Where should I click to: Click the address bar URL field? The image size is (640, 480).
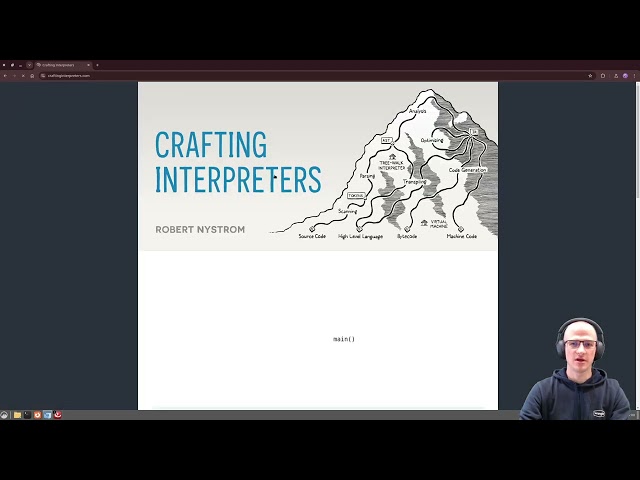pos(316,76)
